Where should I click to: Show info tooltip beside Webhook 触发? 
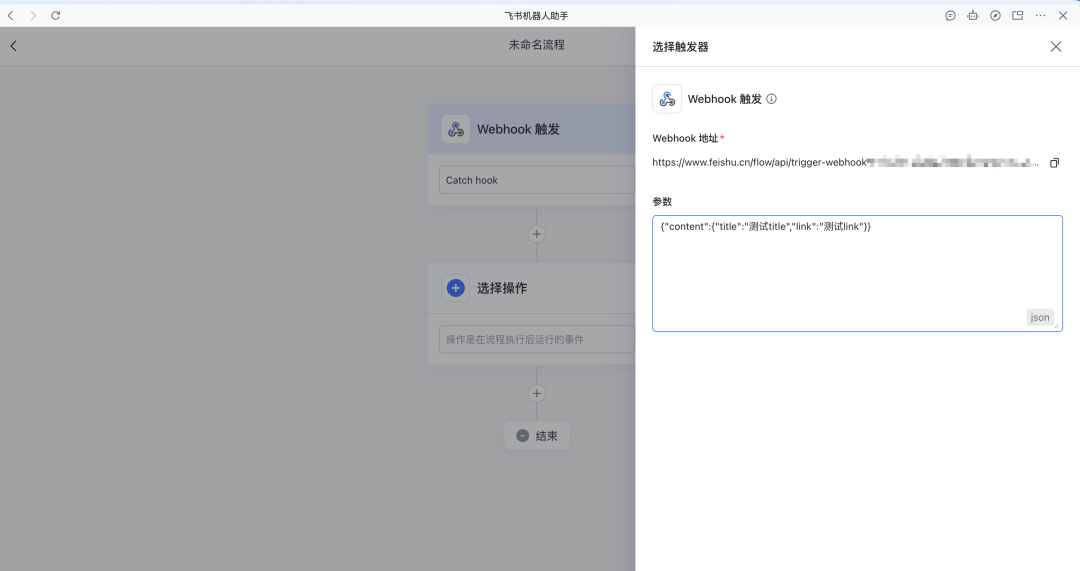[x=771, y=99]
